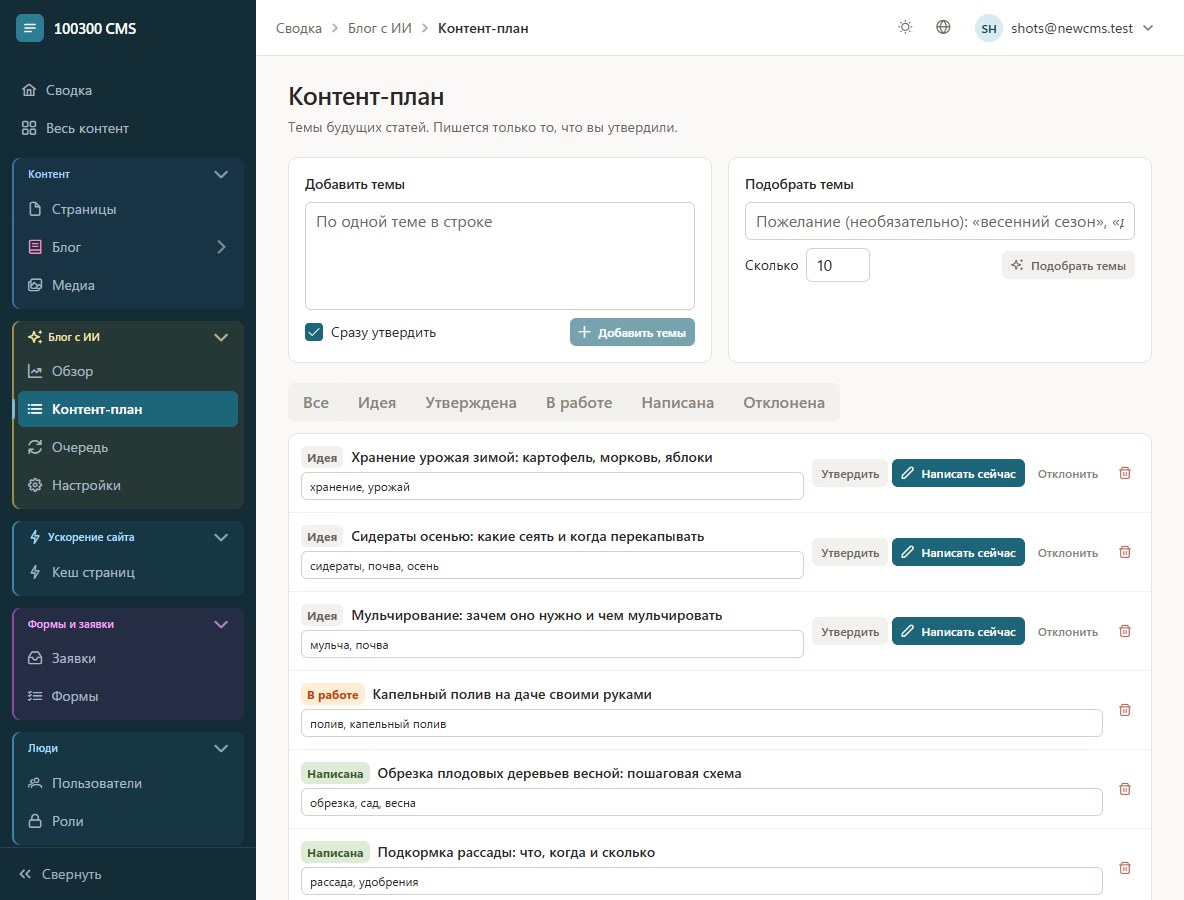Delete the "Сидераты осенью" topic
Screen dimensions: 1184x900
click(x=1124, y=553)
